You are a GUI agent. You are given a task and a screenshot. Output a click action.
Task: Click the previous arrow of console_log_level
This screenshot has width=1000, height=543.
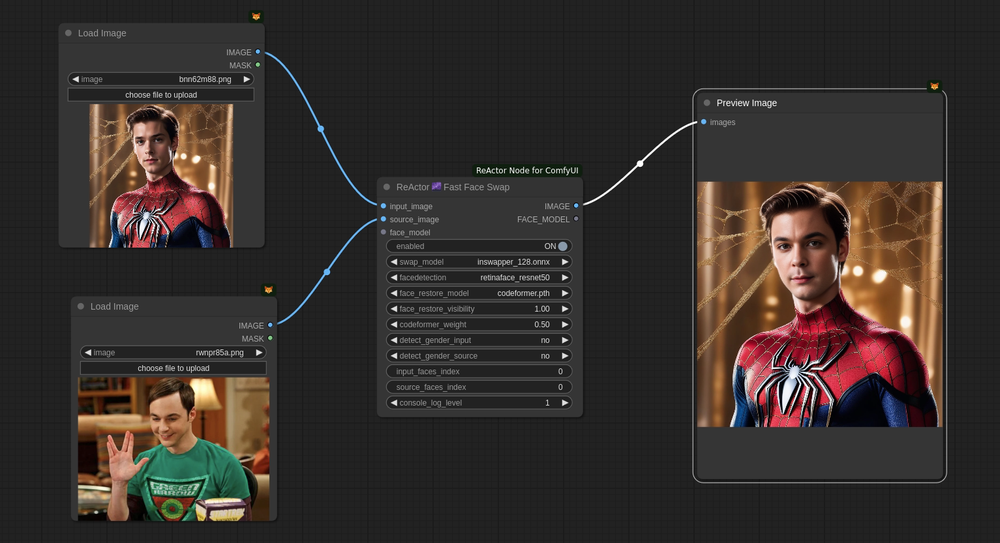(393, 403)
